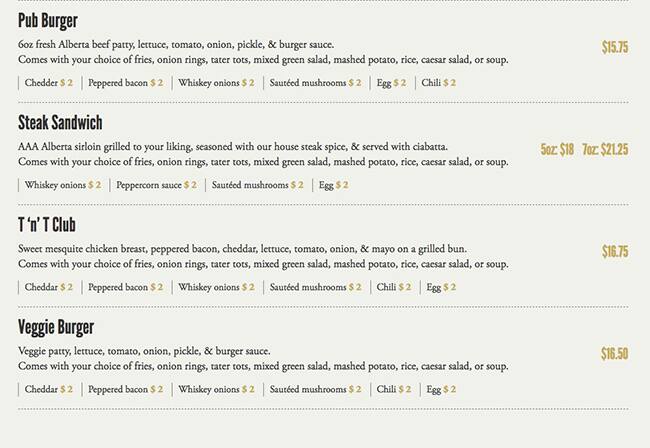Select the Steak Sandwich title
This screenshot has width=650, height=448.
coord(60,123)
